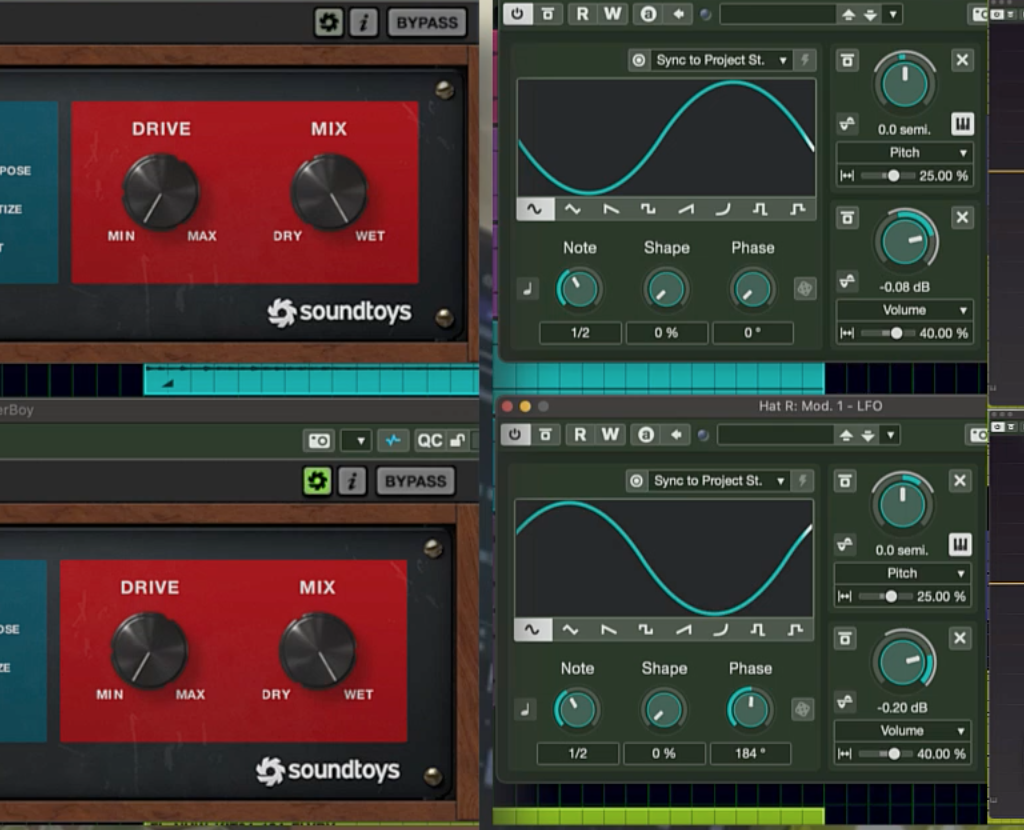Choose the square wave shape in Hat R LFO
This screenshot has height=830, width=1024.
click(x=646, y=630)
